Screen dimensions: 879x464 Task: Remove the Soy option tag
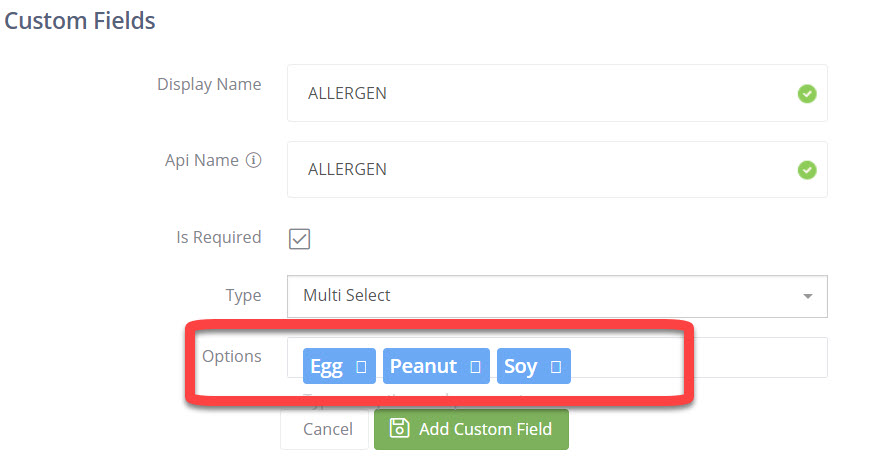coord(556,367)
